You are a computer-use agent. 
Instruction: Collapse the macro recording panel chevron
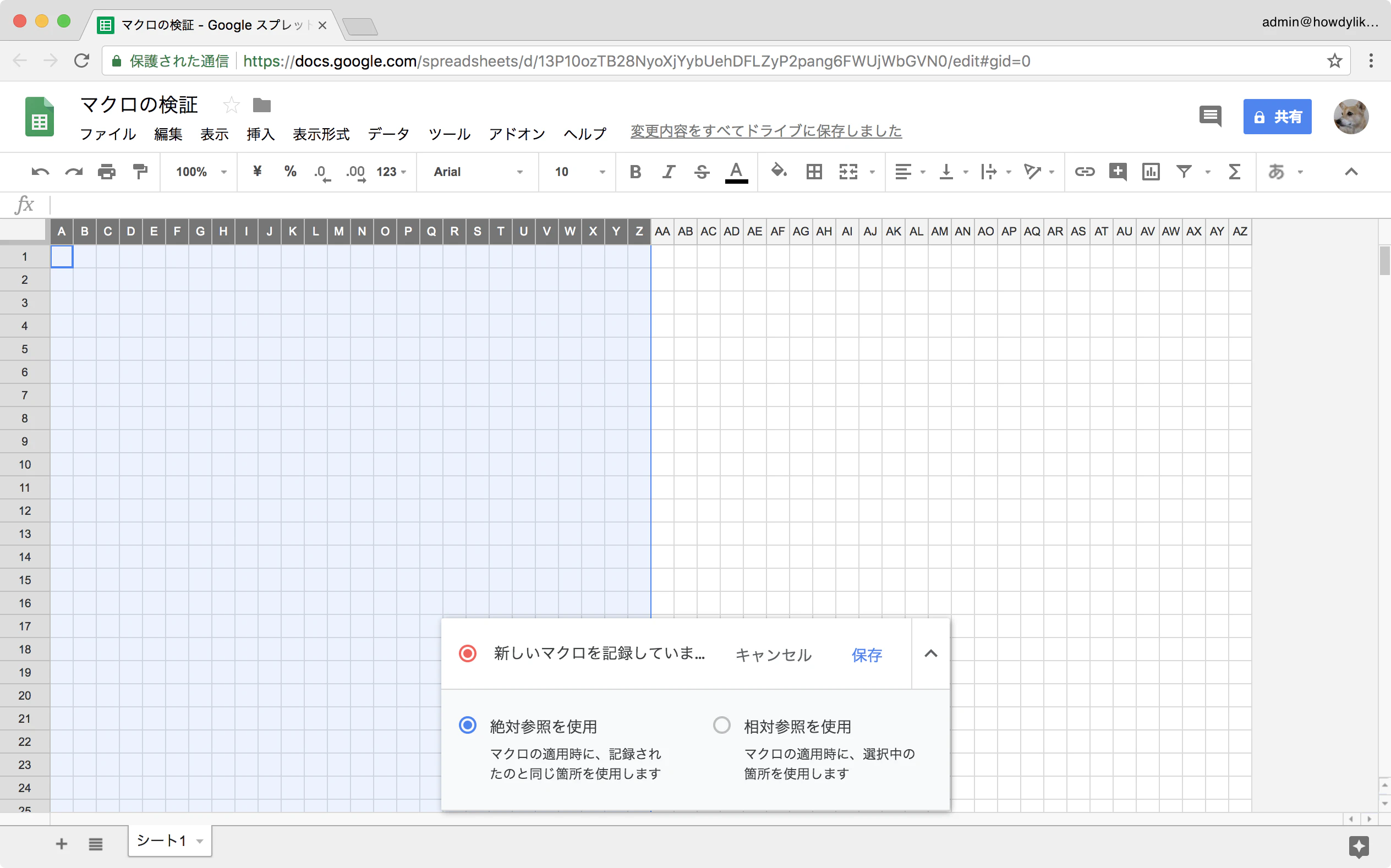click(x=930, y=654)
